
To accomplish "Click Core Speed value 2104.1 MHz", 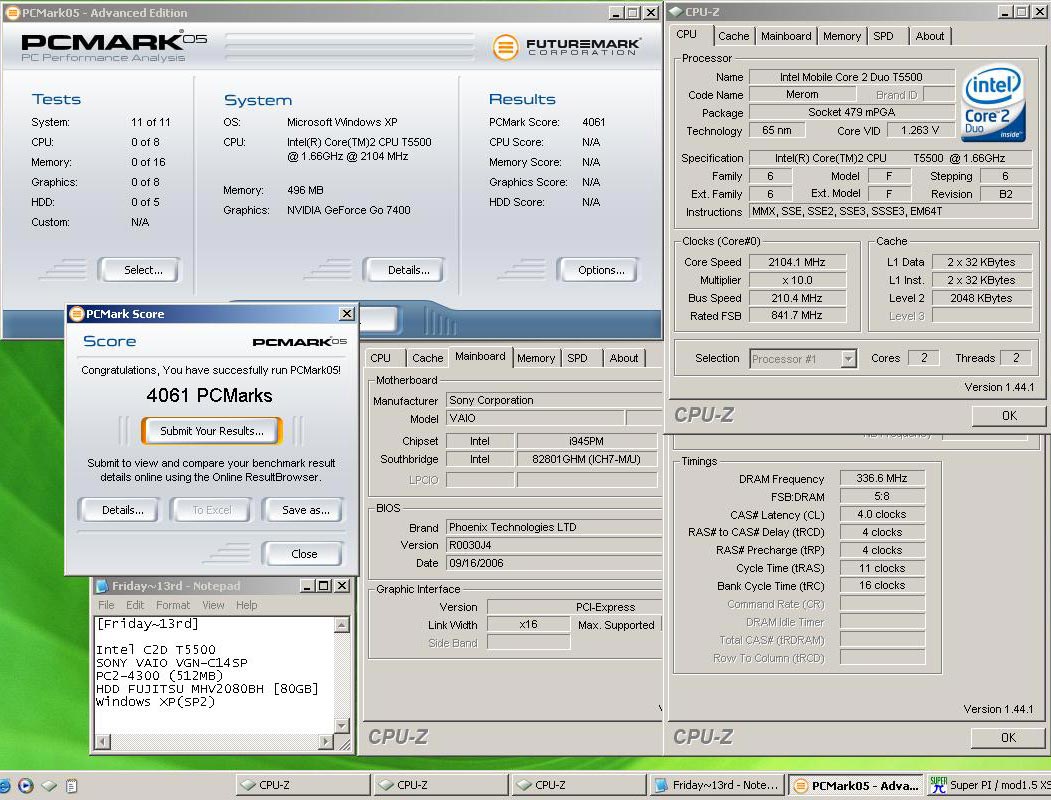I will (797, 262).
